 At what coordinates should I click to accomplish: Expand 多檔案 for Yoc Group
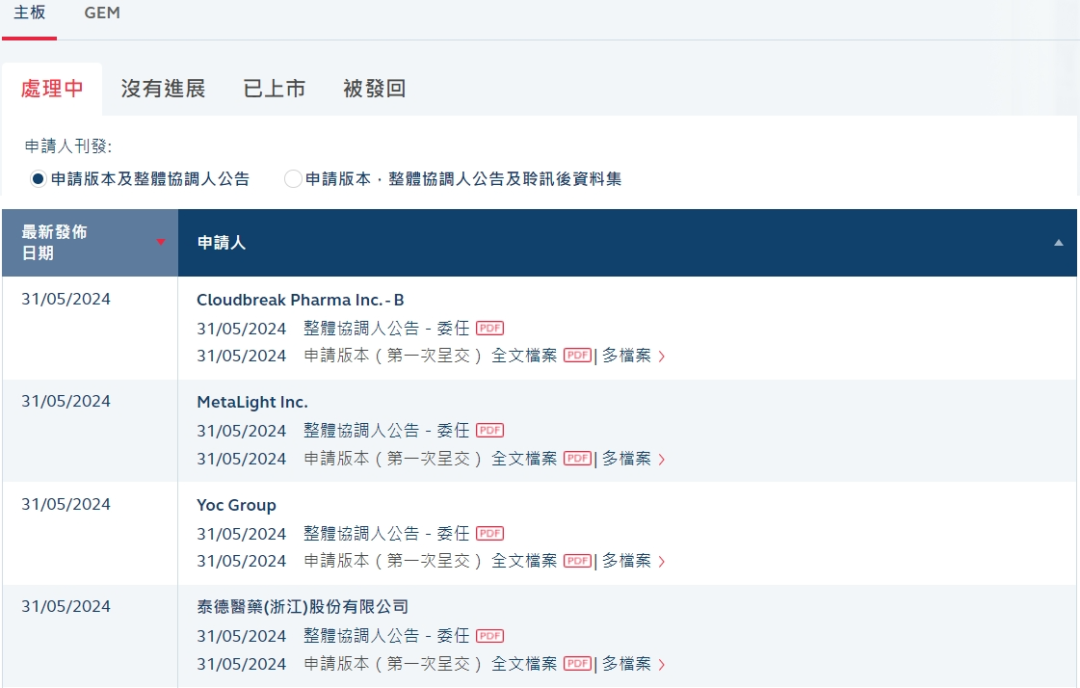(632, 562)
